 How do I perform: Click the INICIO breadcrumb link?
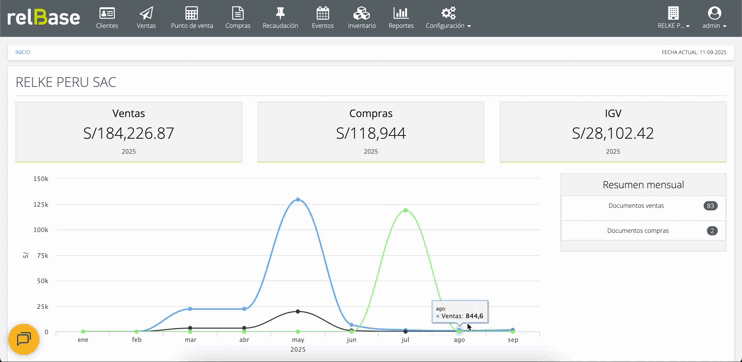click(x=23, y=53)
